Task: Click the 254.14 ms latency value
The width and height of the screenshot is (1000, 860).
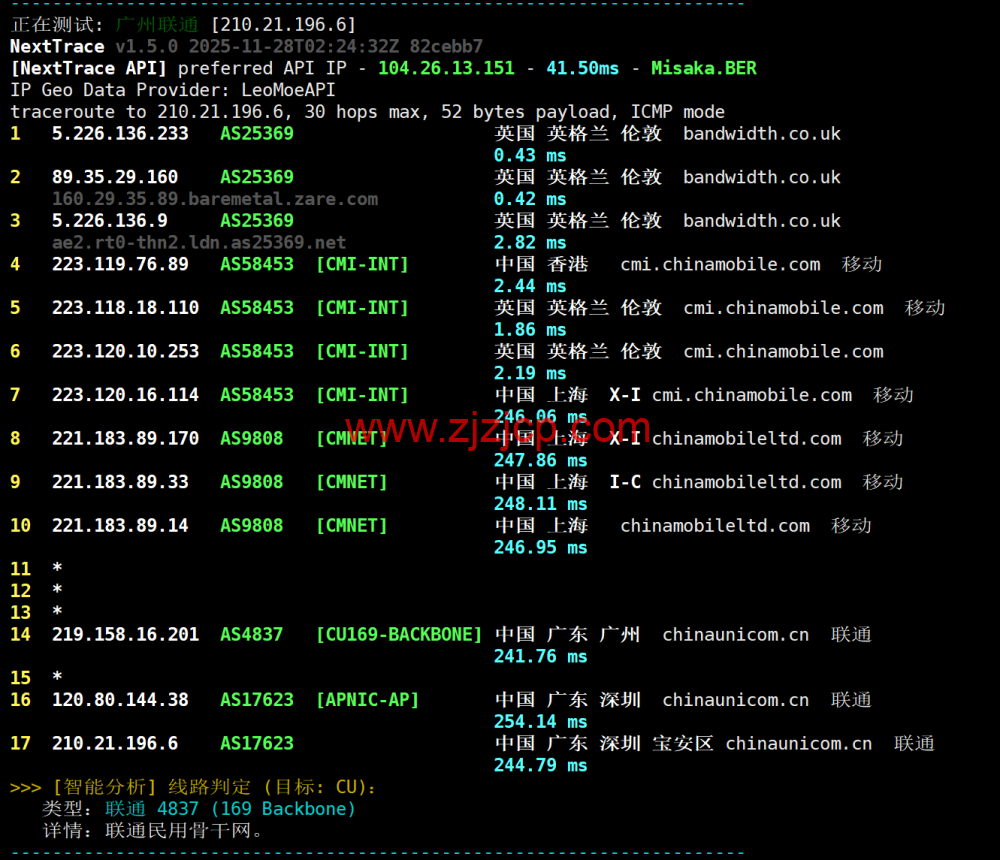Action: click(x=540, y=721)
